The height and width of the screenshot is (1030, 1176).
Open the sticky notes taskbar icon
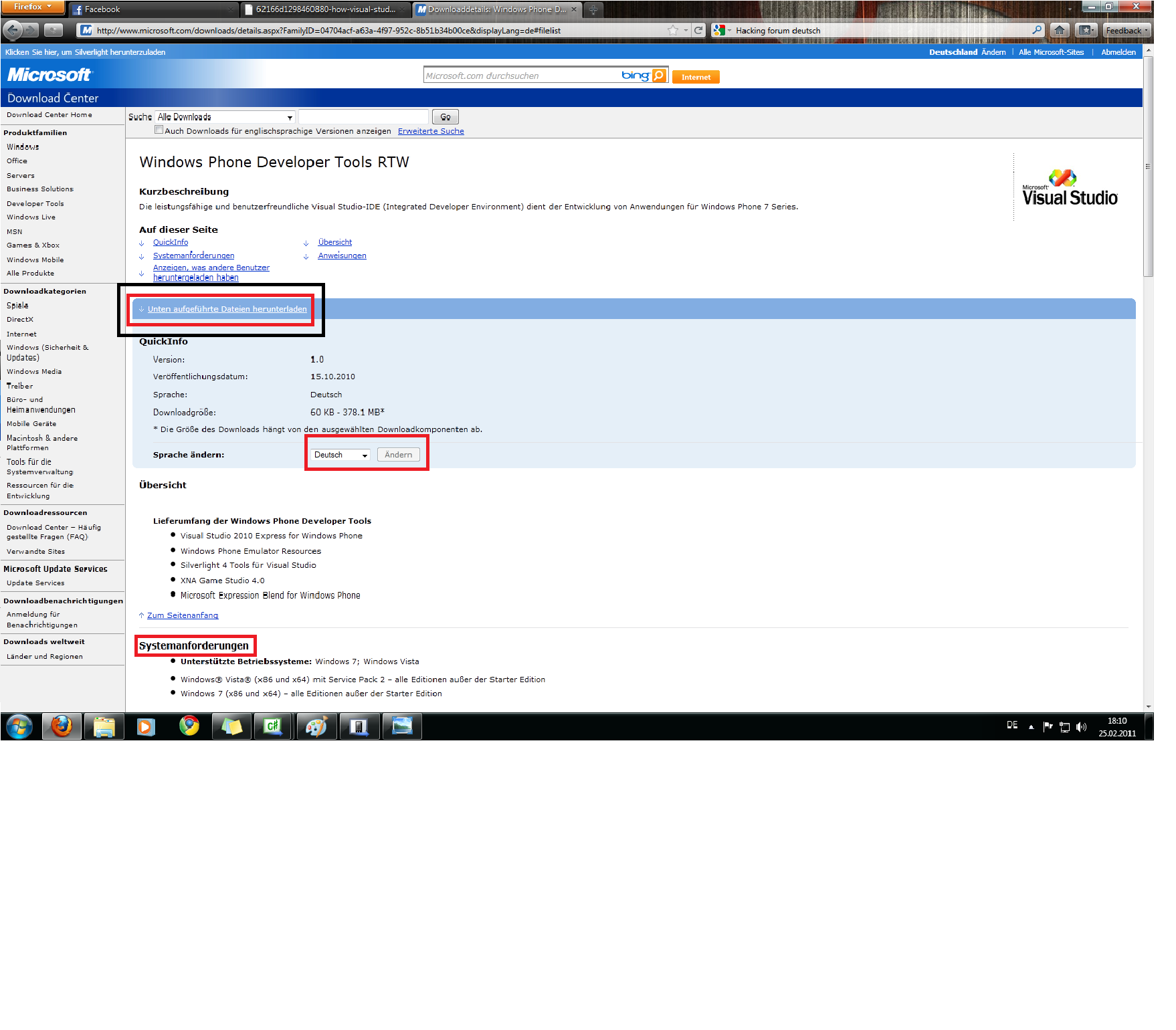(x=231, y=726)
